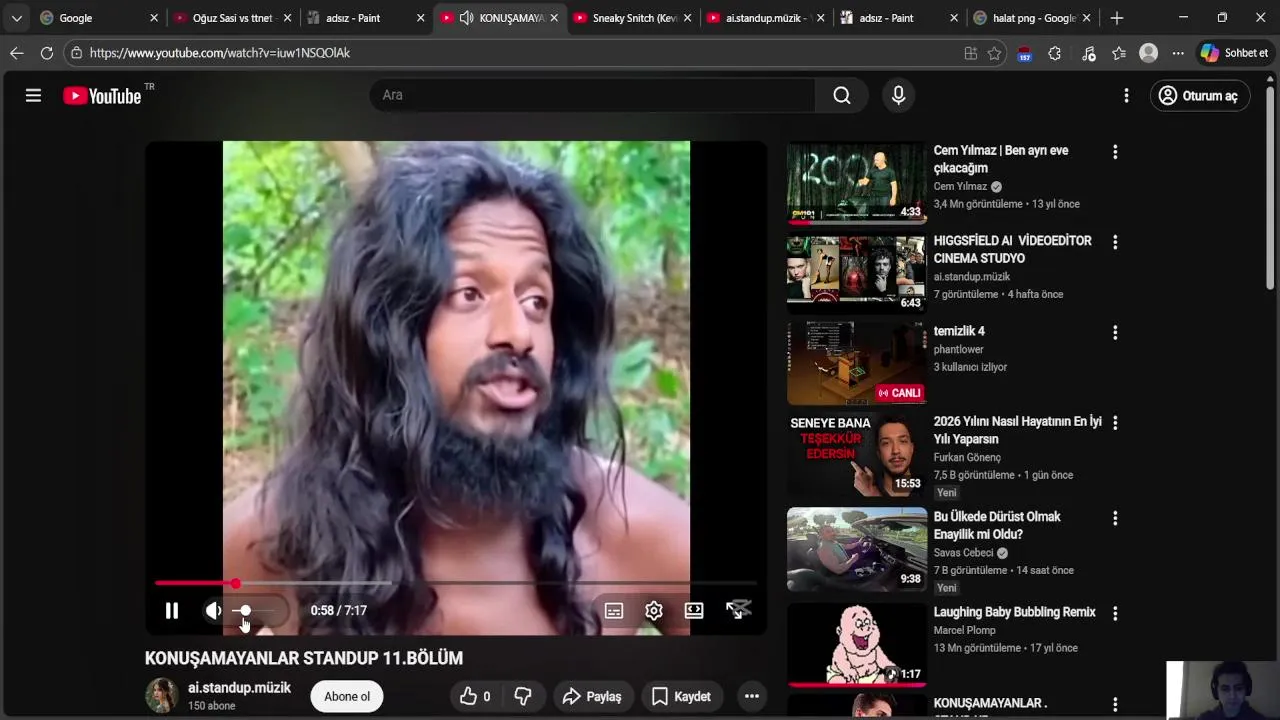
Task: Switch to 'halat png - Google' tab
Action: [x=1032, y=18]
